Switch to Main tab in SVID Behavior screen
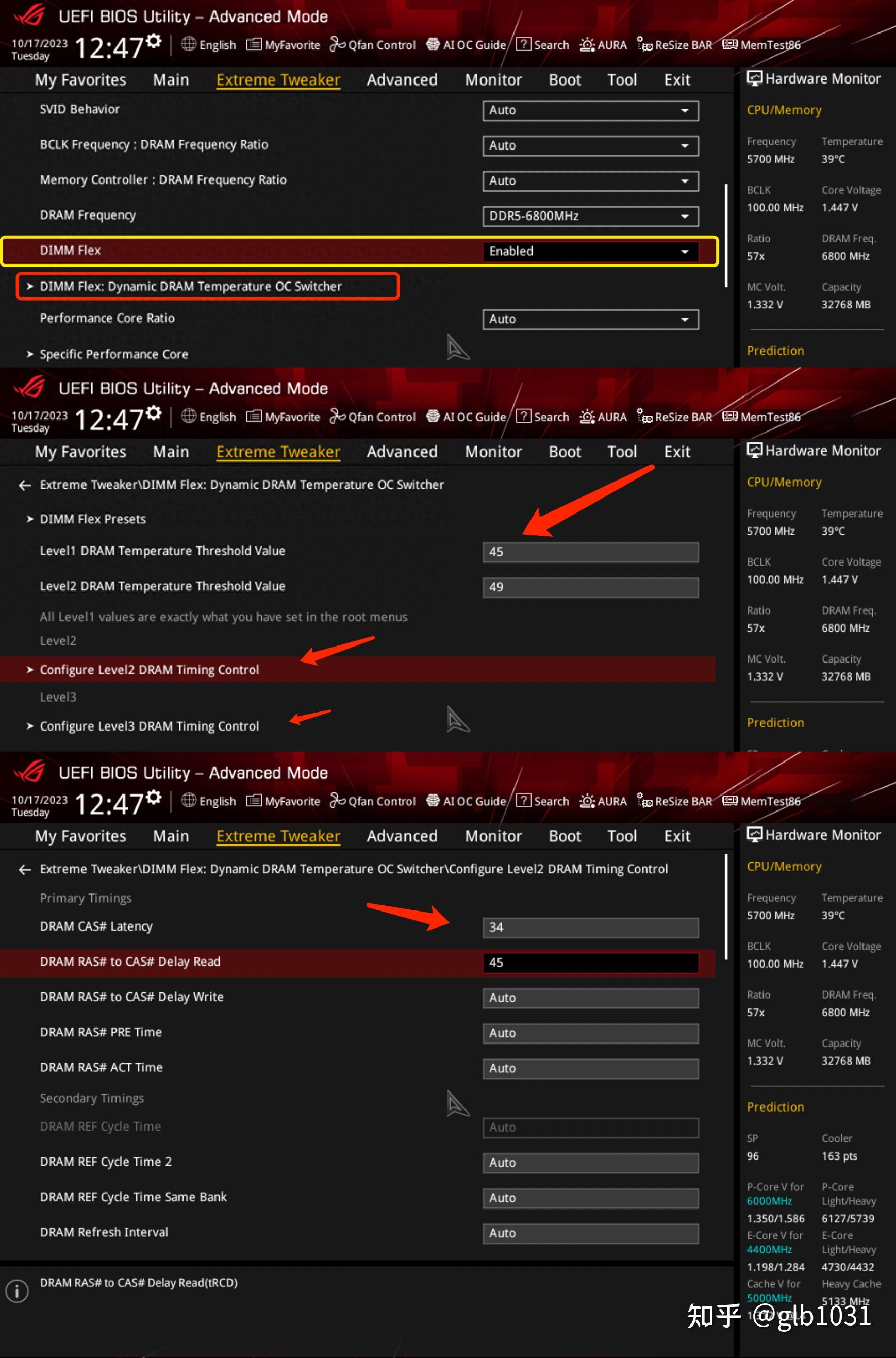 pos(171,80)
